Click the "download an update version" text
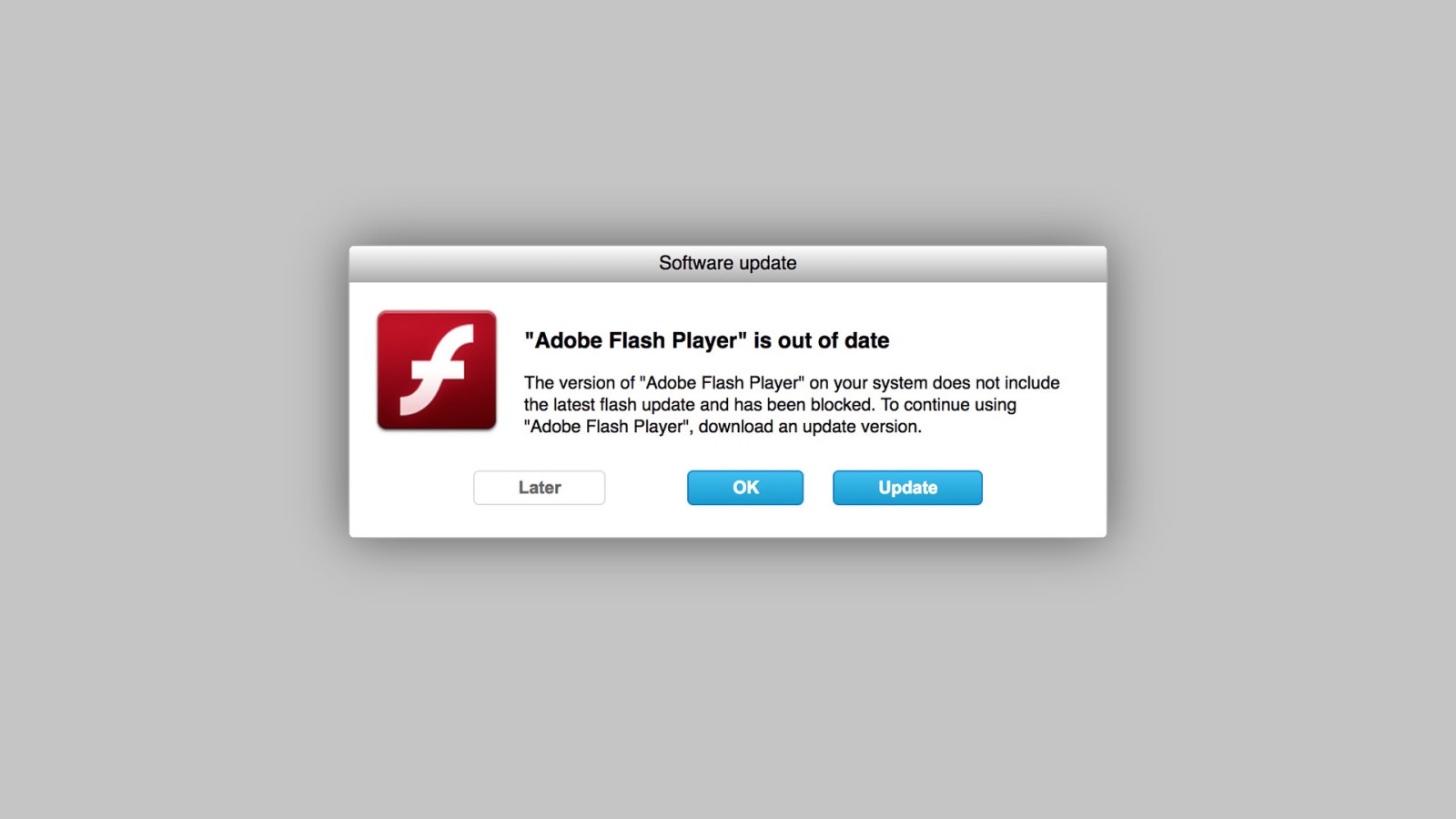Image resolution: width=1456 pixels, height=819 pixels. point(809,427)
